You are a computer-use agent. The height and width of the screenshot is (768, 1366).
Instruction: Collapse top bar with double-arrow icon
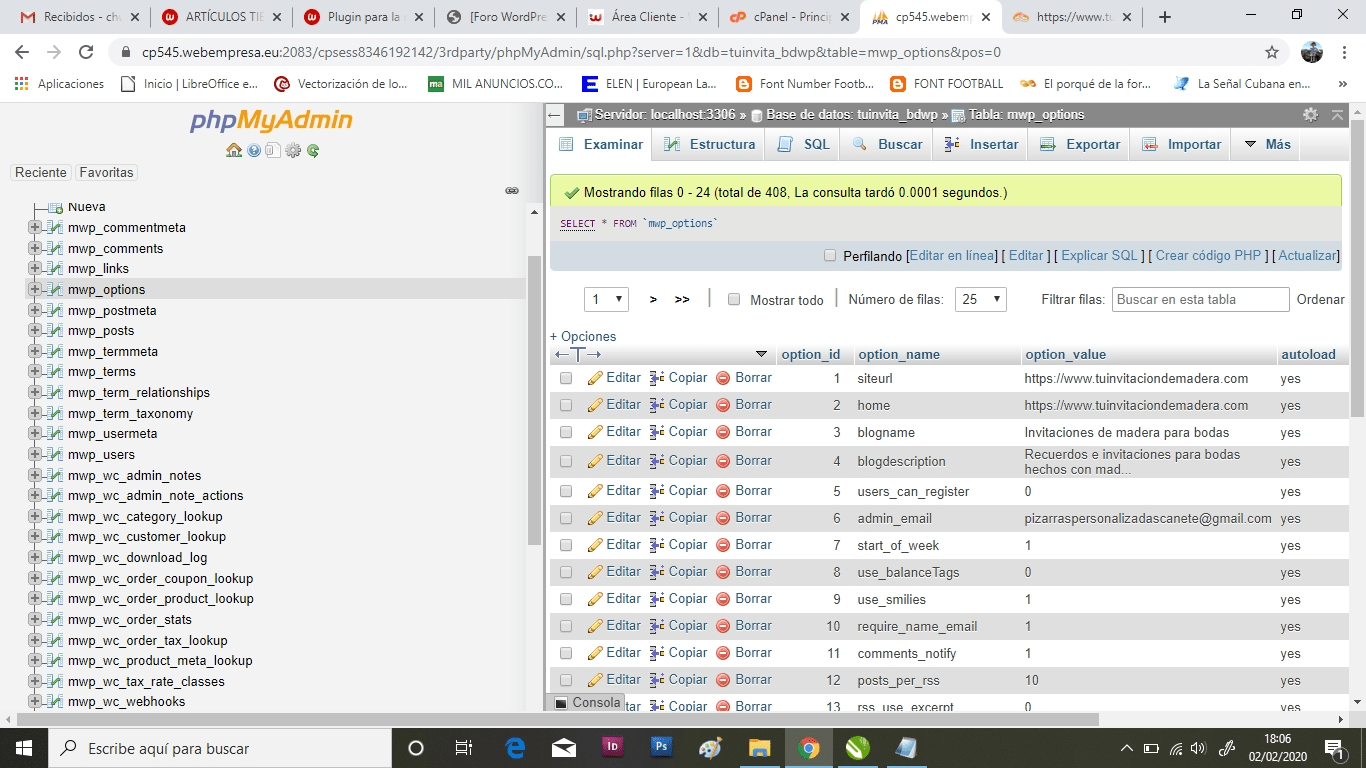click(x=1337, y=115)
